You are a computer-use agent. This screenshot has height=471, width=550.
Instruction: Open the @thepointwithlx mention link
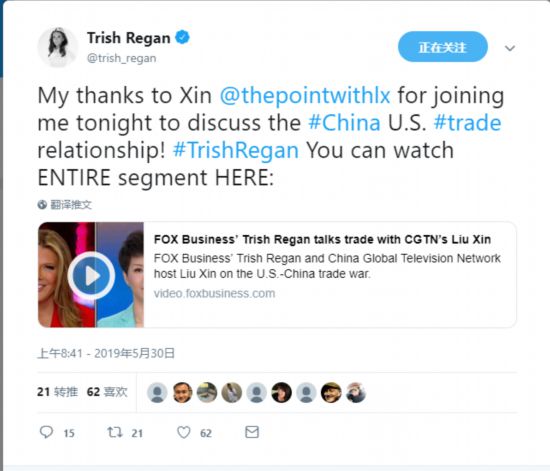pyautogui.click(x=305, y=95)
